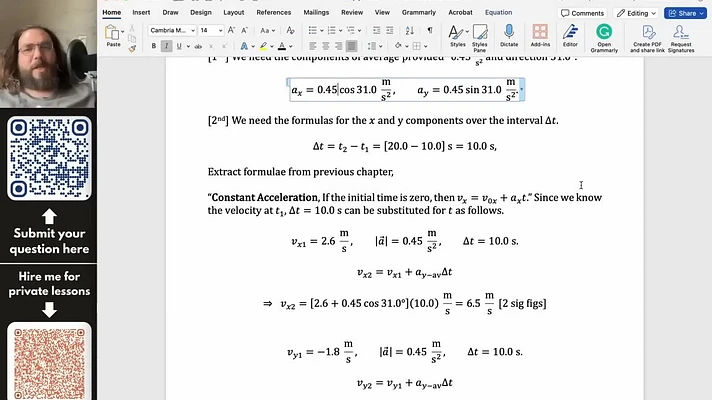Apply the font color black bar A
Image resolution: width=712 pixels, height=400 pixels.
[x=282, y=46]
